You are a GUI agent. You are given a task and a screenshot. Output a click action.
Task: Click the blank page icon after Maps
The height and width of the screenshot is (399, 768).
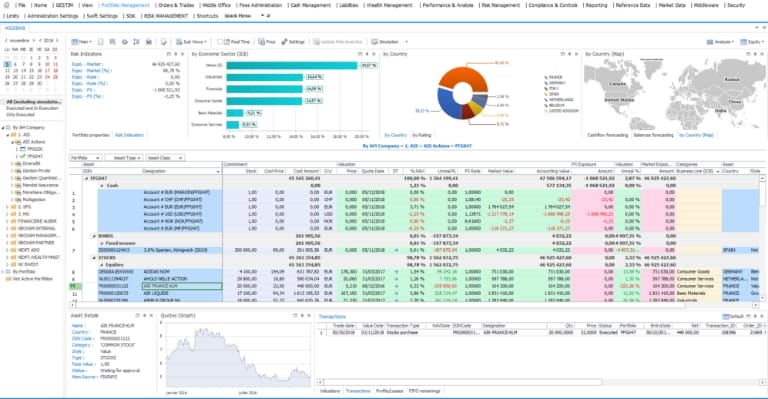(x=100, y=42)
